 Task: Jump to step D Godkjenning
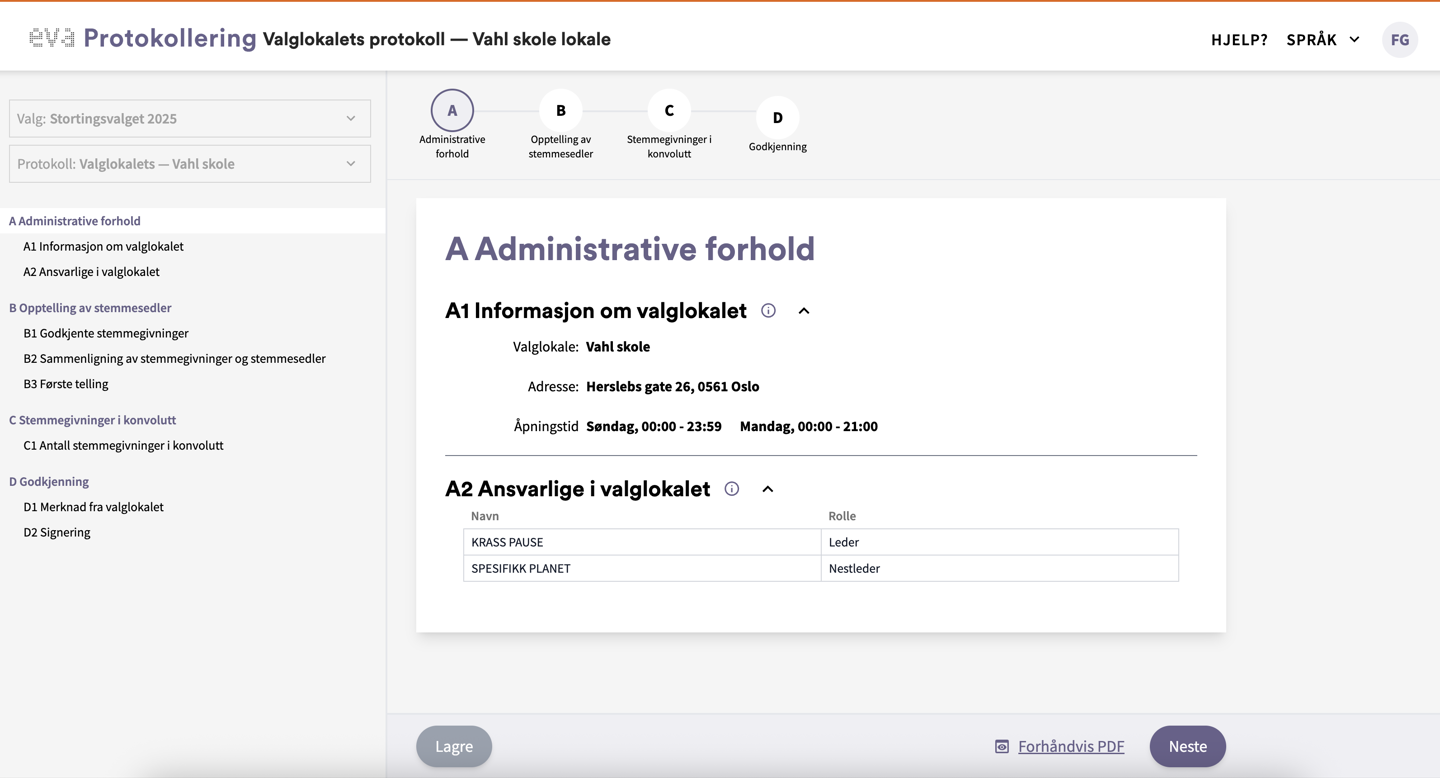tap(777, 118)
